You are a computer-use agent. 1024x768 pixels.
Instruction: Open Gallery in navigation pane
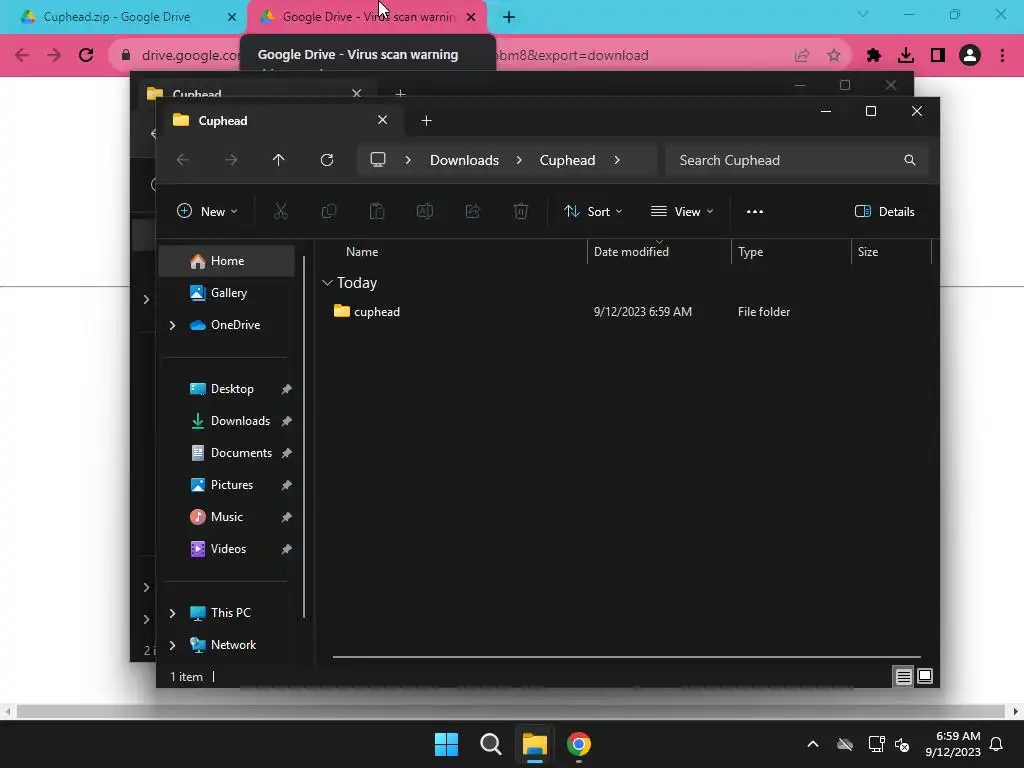point(227,293)
